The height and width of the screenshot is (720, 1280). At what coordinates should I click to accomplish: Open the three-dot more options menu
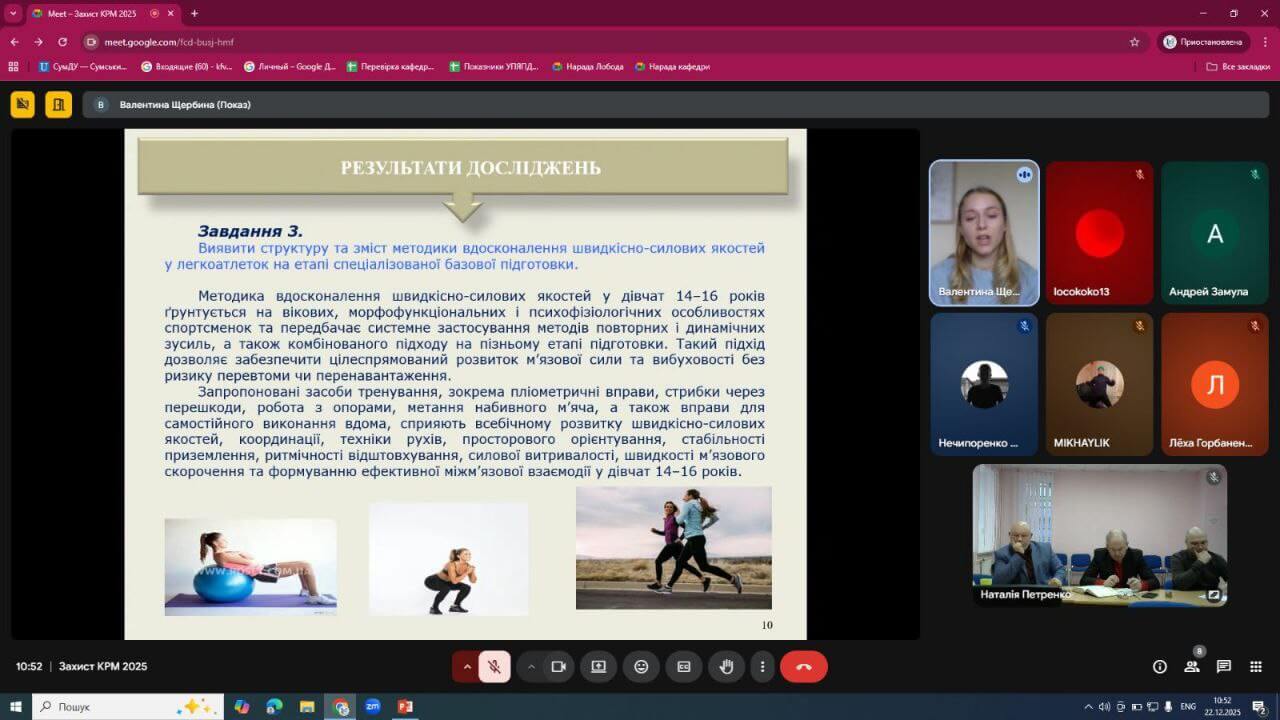pos(763,667)
